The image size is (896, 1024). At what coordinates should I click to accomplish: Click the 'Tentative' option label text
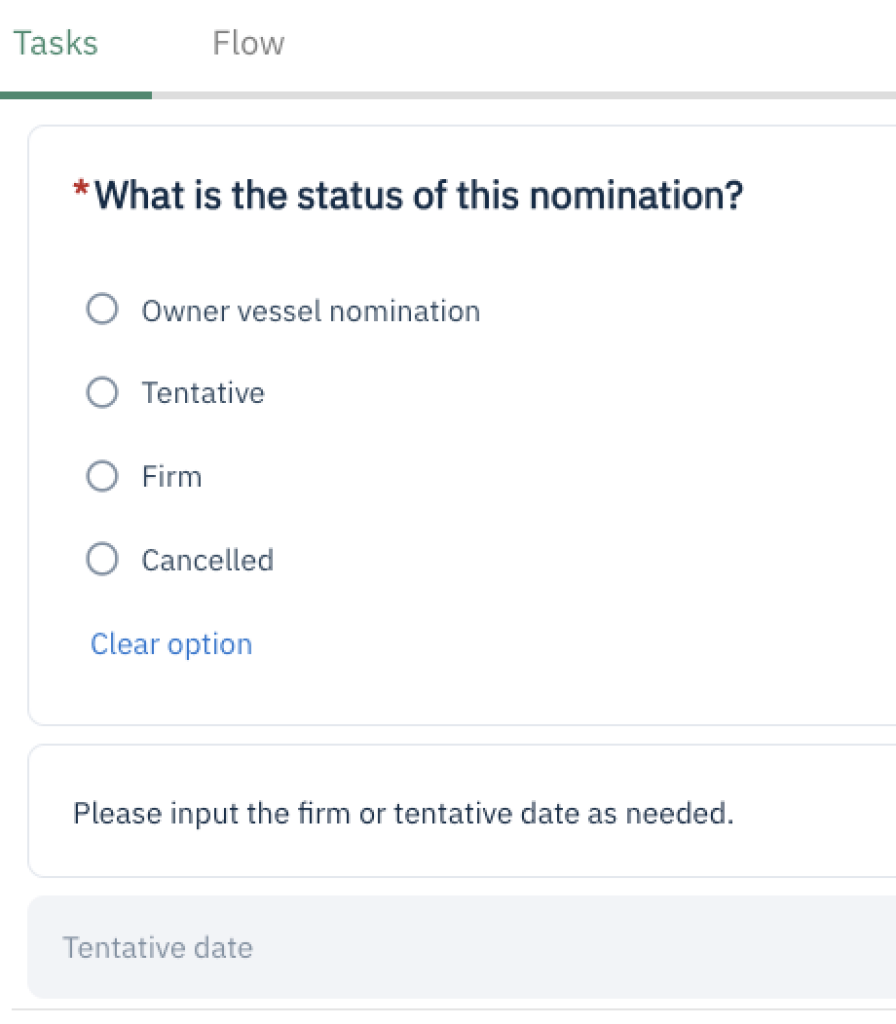pos(203,394)
